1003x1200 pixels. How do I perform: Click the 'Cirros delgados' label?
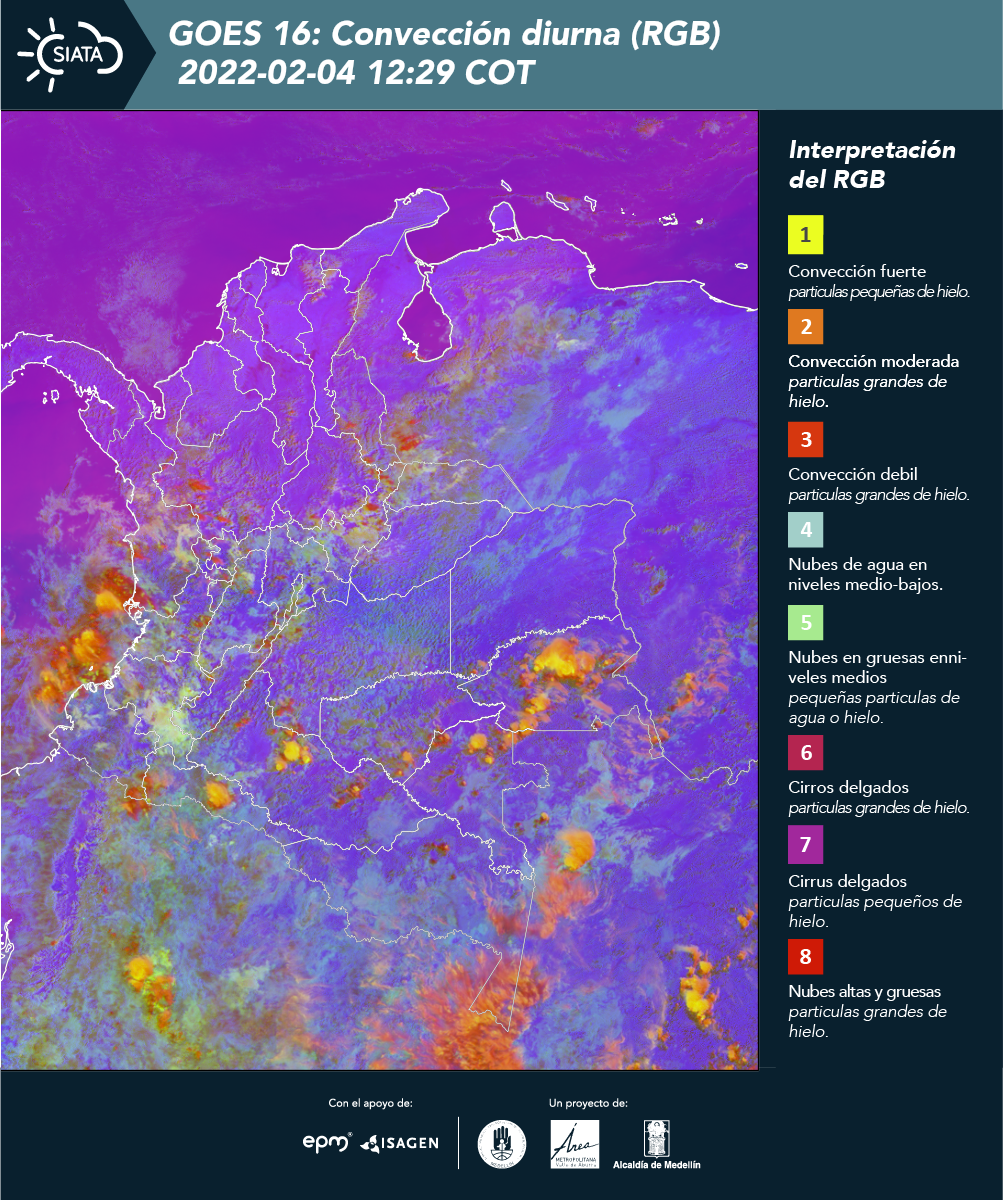[x=848, y=787]
